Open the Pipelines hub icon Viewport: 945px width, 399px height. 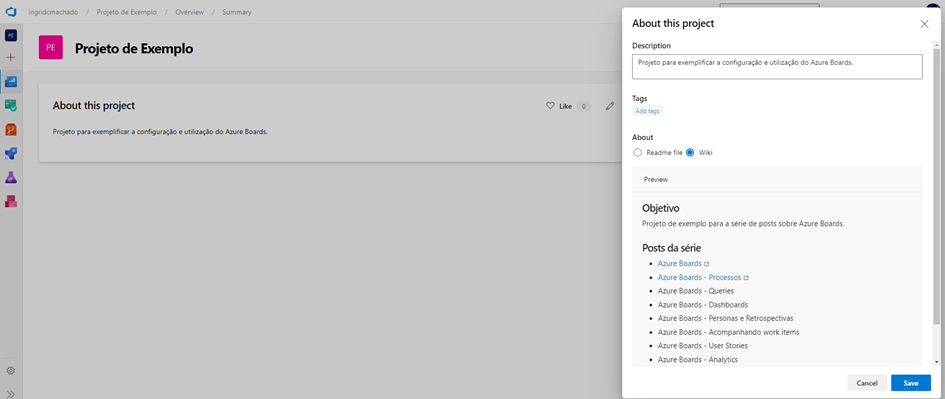11,154
